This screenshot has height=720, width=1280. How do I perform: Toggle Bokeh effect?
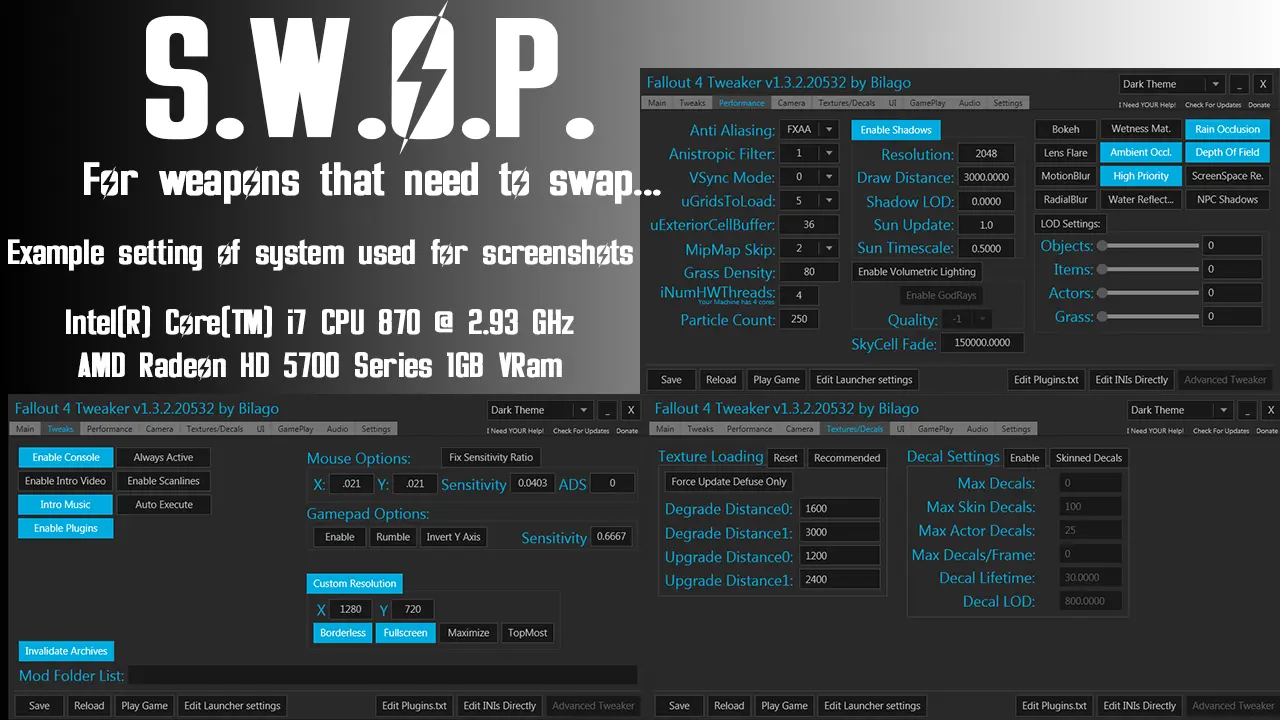coord(1065,129)
